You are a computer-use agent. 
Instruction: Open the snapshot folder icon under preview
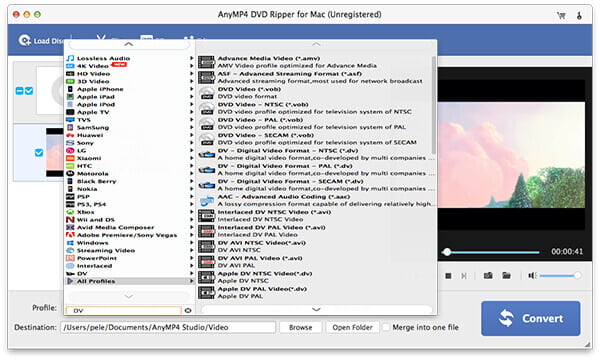[507, 275]
